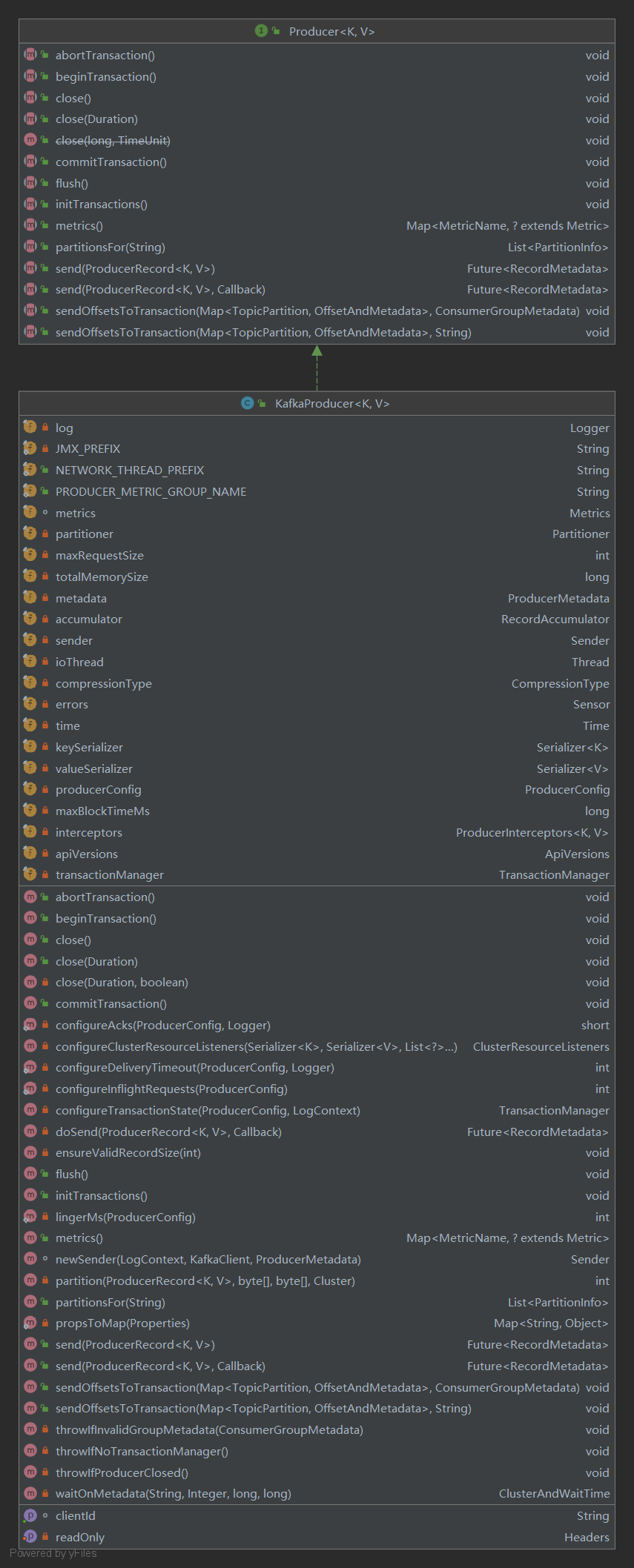Image resolution: width=634 pixels, height=1568 pixels.
Task: Click the method icon beside configureAcks(ProducerConfig, Logger)
Action: (x=30, y=1025)
